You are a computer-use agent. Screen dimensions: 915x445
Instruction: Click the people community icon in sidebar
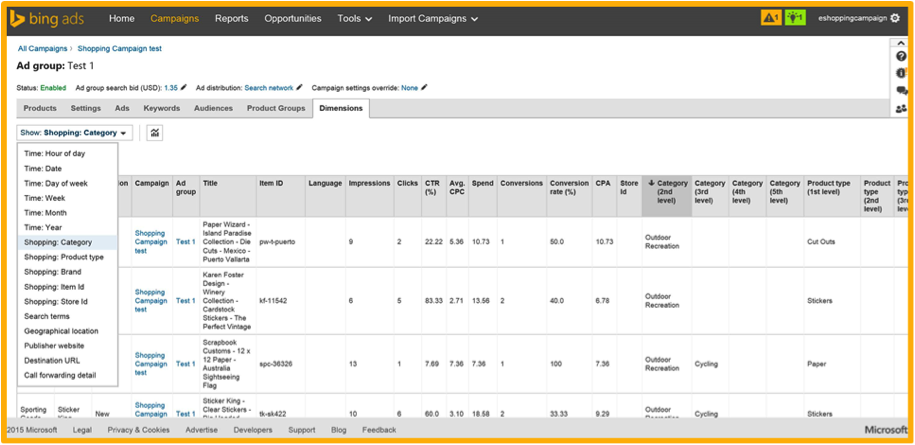(x=902, y=108)
